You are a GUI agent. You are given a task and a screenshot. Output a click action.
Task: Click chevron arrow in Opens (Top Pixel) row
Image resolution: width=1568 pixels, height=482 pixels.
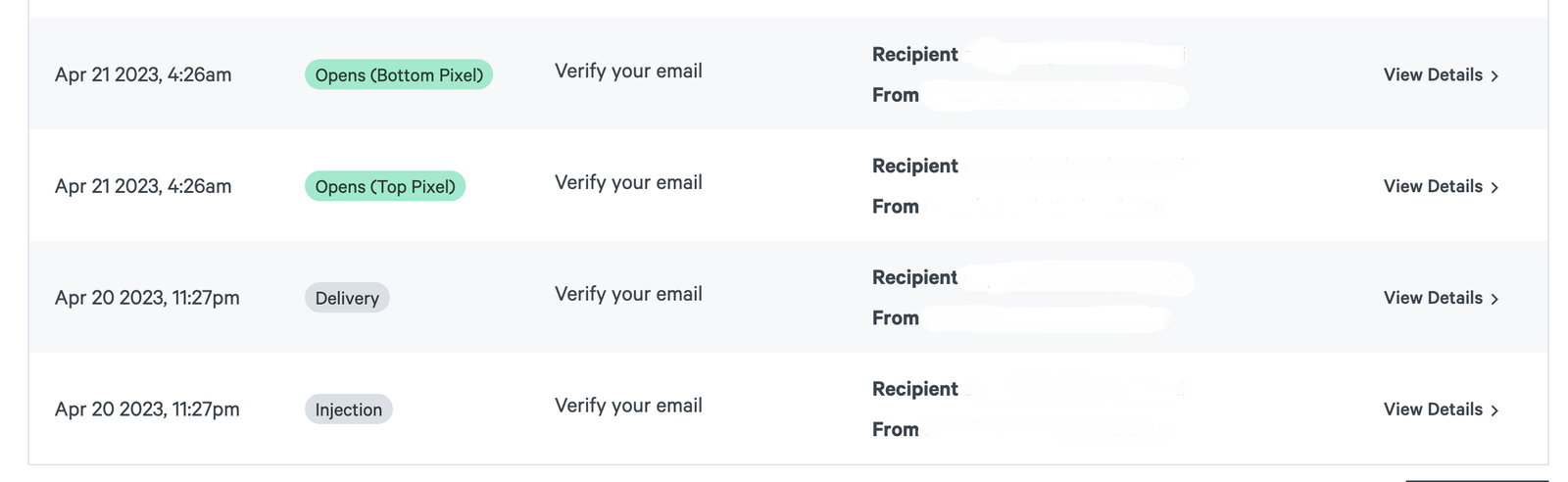pos(1494,187)
